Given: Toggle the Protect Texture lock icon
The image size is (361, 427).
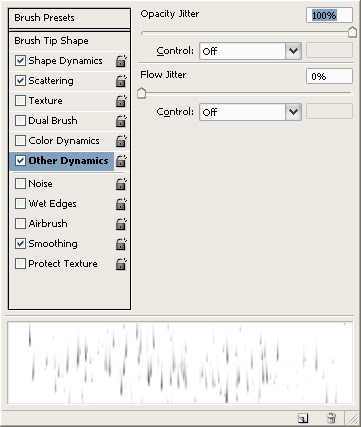Looking at the screenshot, I should [121, 264].
